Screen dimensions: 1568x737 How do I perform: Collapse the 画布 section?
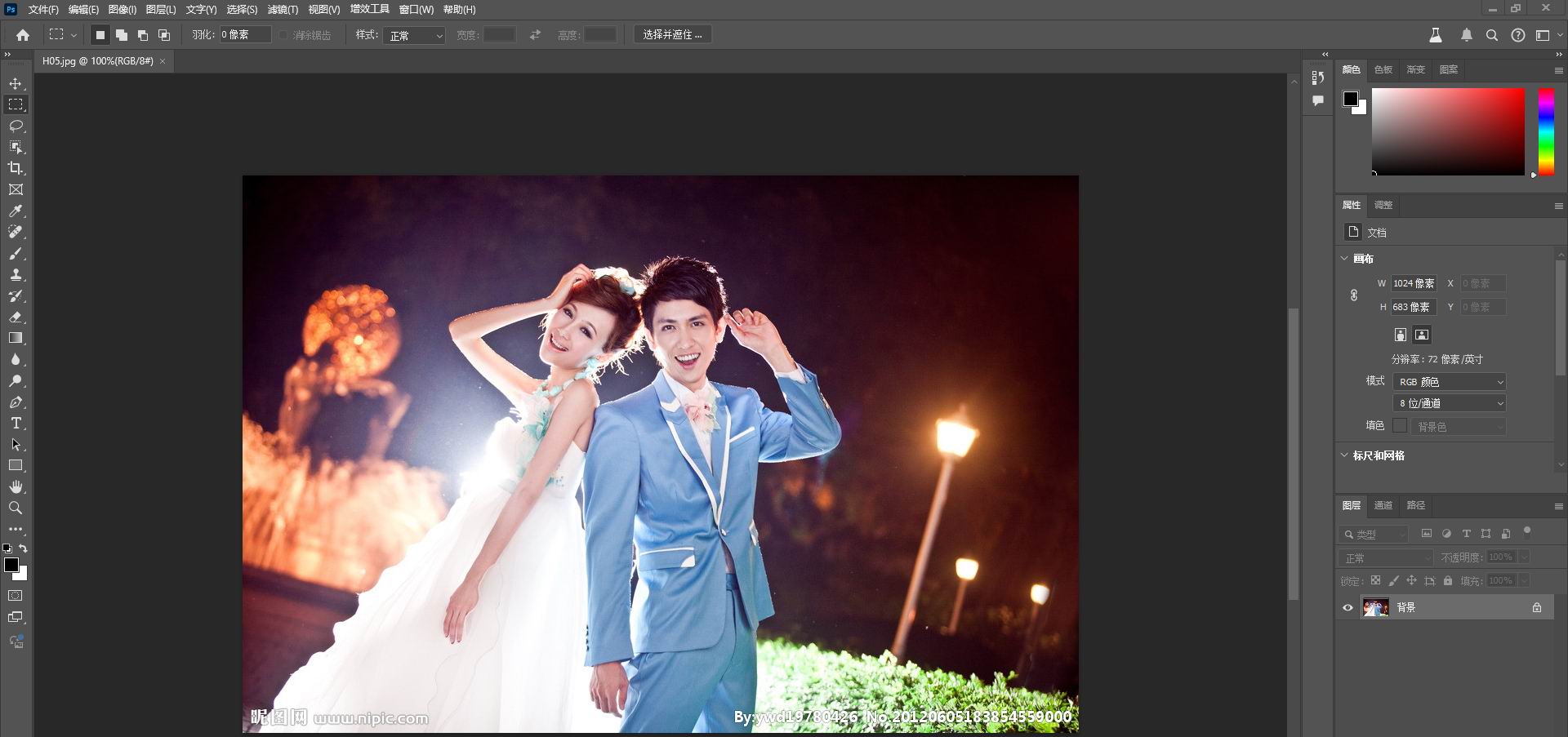point(1345,258)
